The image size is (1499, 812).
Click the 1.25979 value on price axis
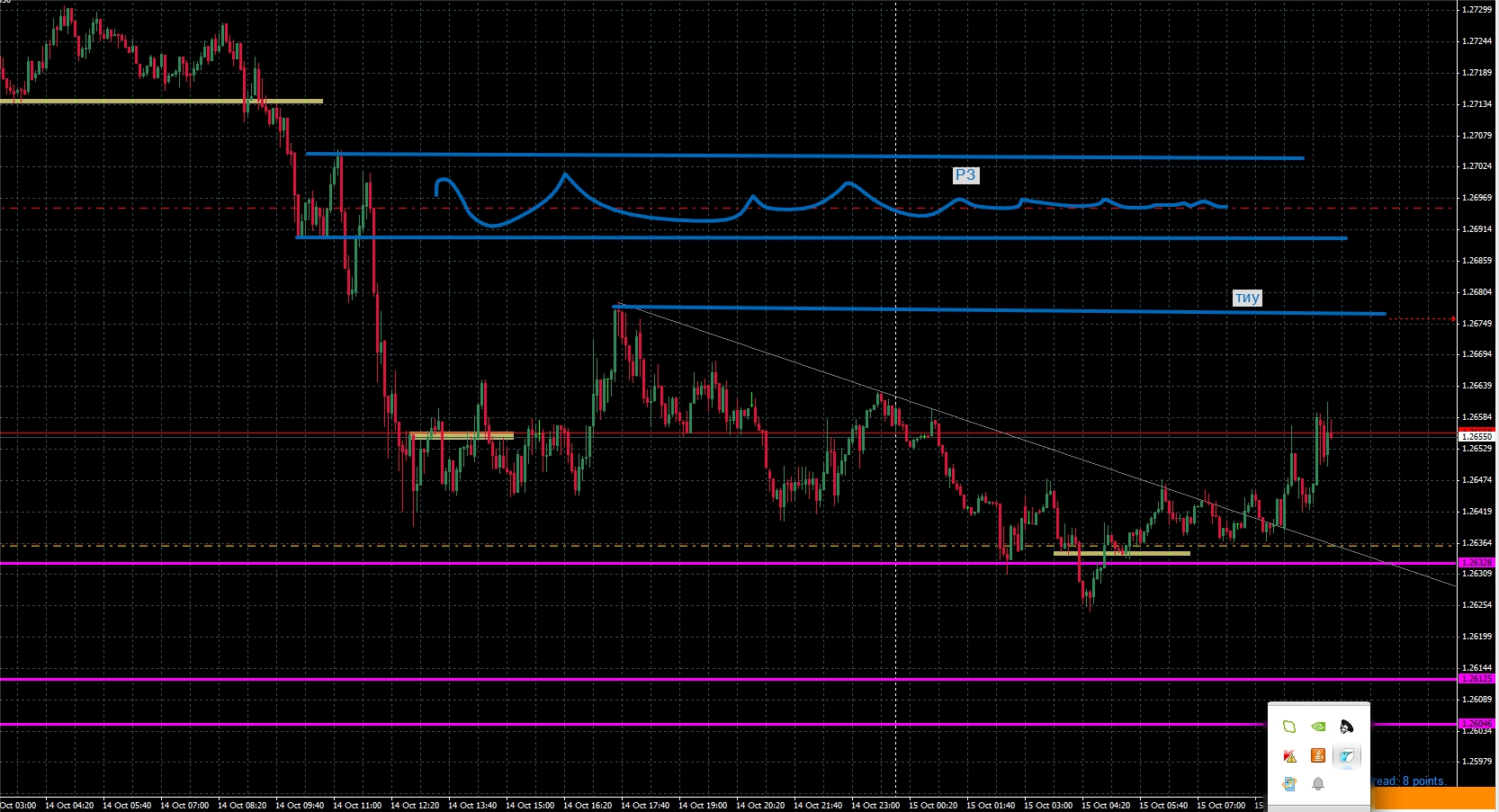coord(1477,762)
